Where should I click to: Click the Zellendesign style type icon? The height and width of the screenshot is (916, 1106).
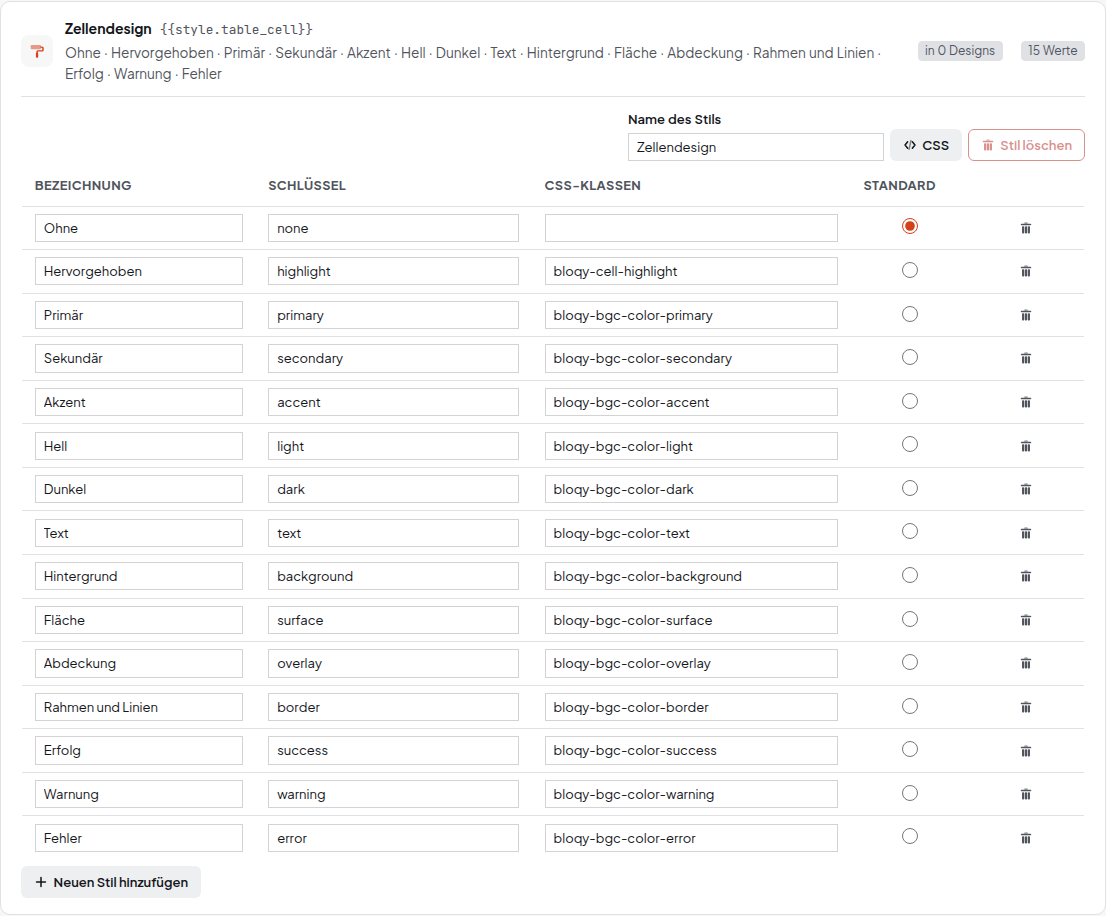tap(37, 51)
